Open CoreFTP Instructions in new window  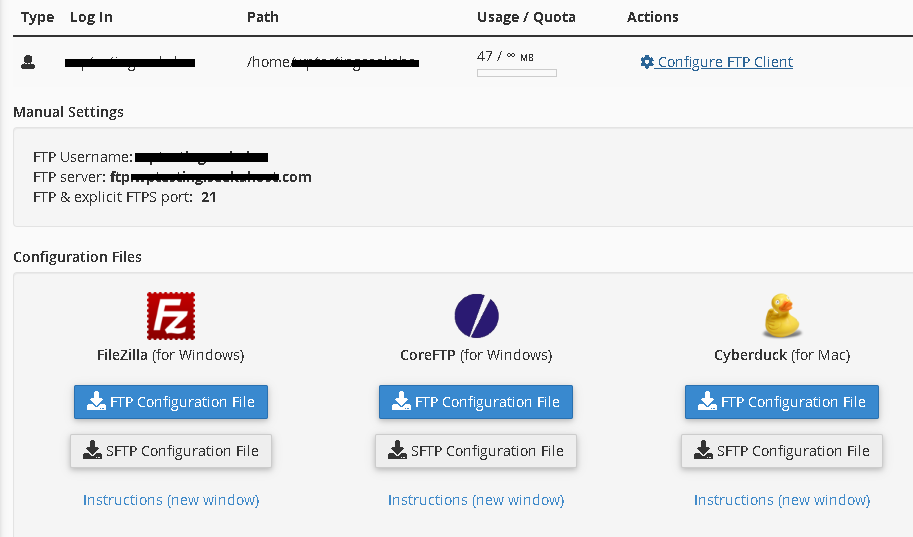[x=476, y=500]
